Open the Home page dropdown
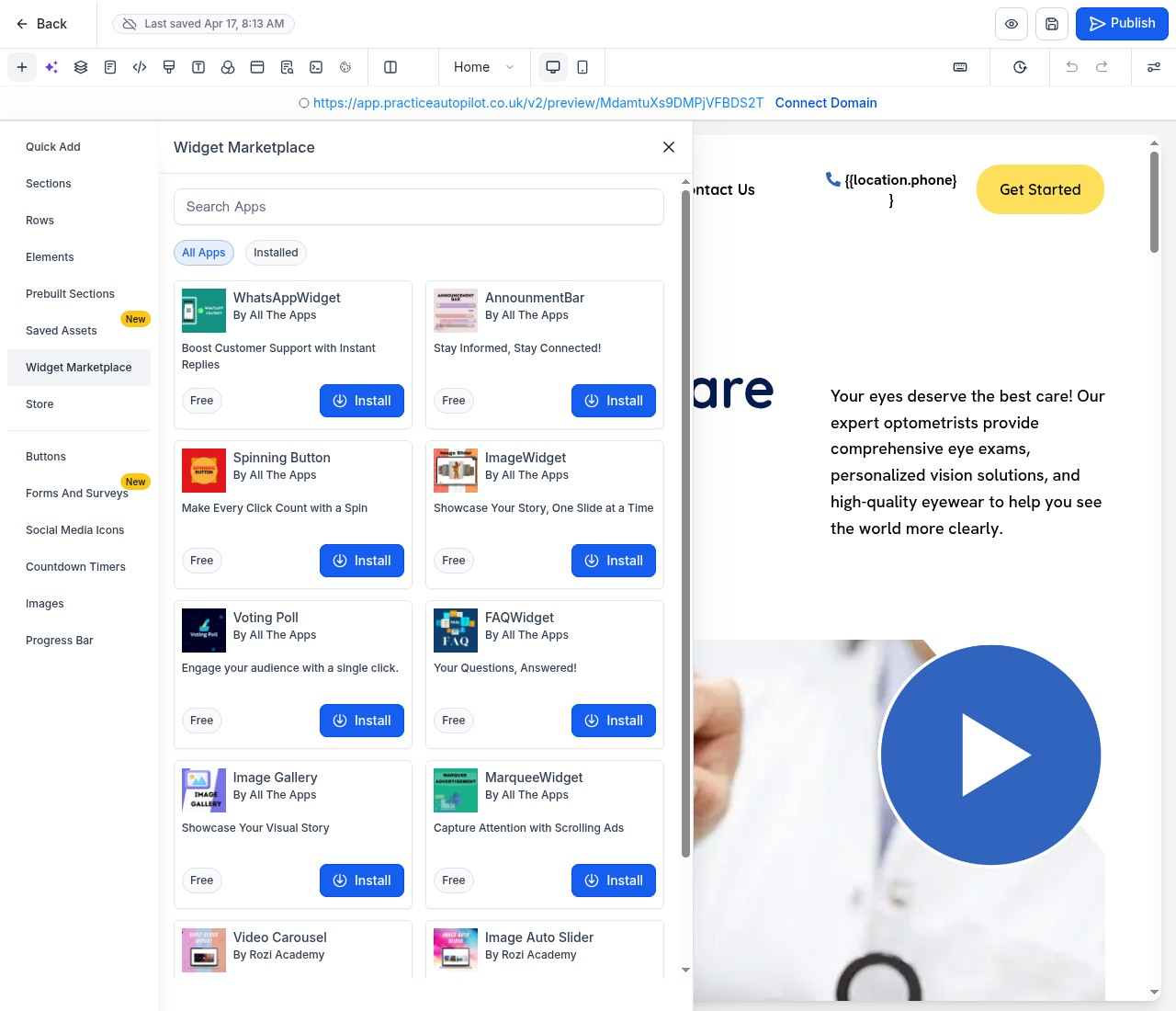Screen dimensions: 1176x1011 pyautogui.click(x=483, y=67)
